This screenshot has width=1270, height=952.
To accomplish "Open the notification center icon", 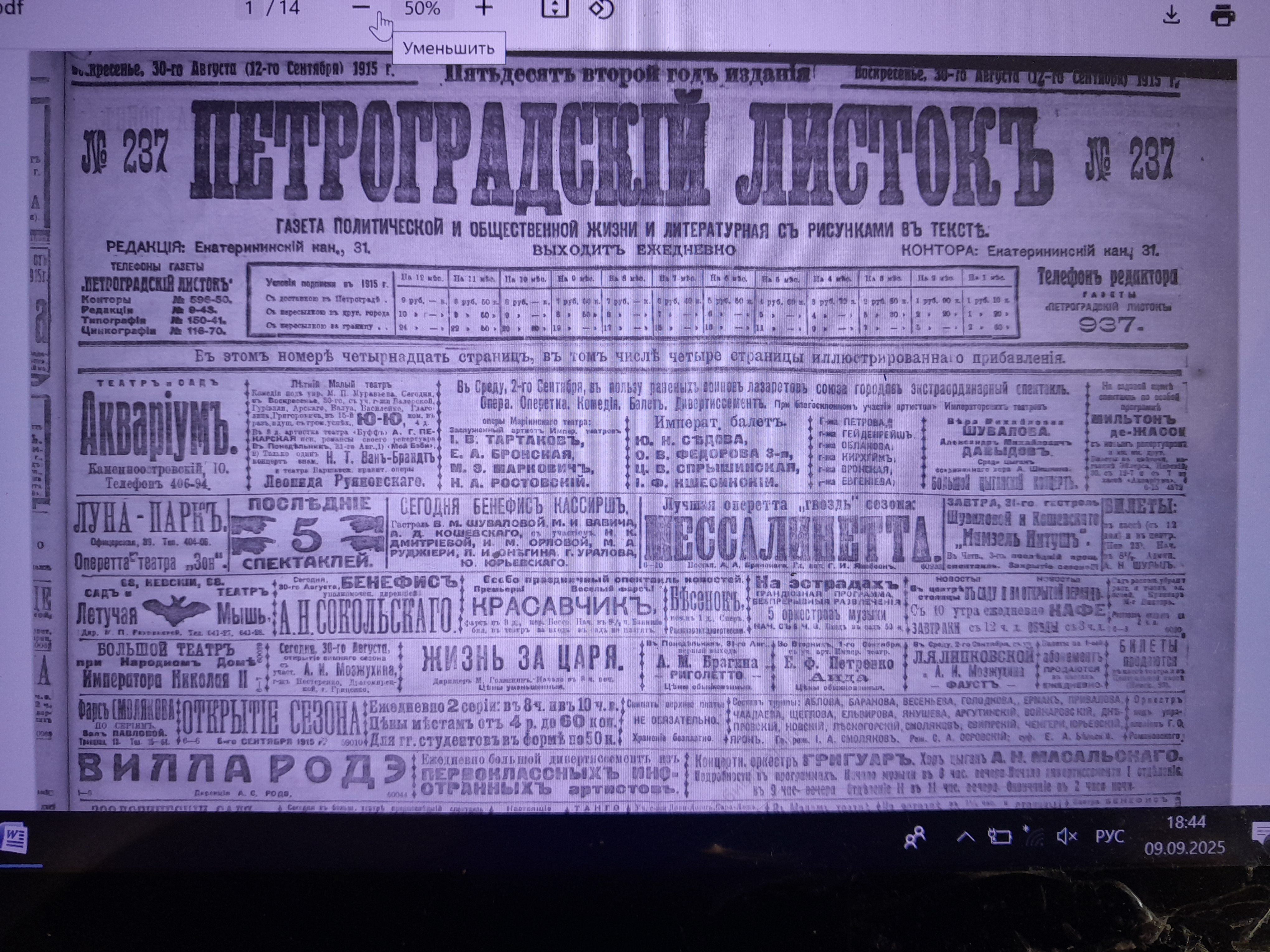I will tap(1261, 833).
